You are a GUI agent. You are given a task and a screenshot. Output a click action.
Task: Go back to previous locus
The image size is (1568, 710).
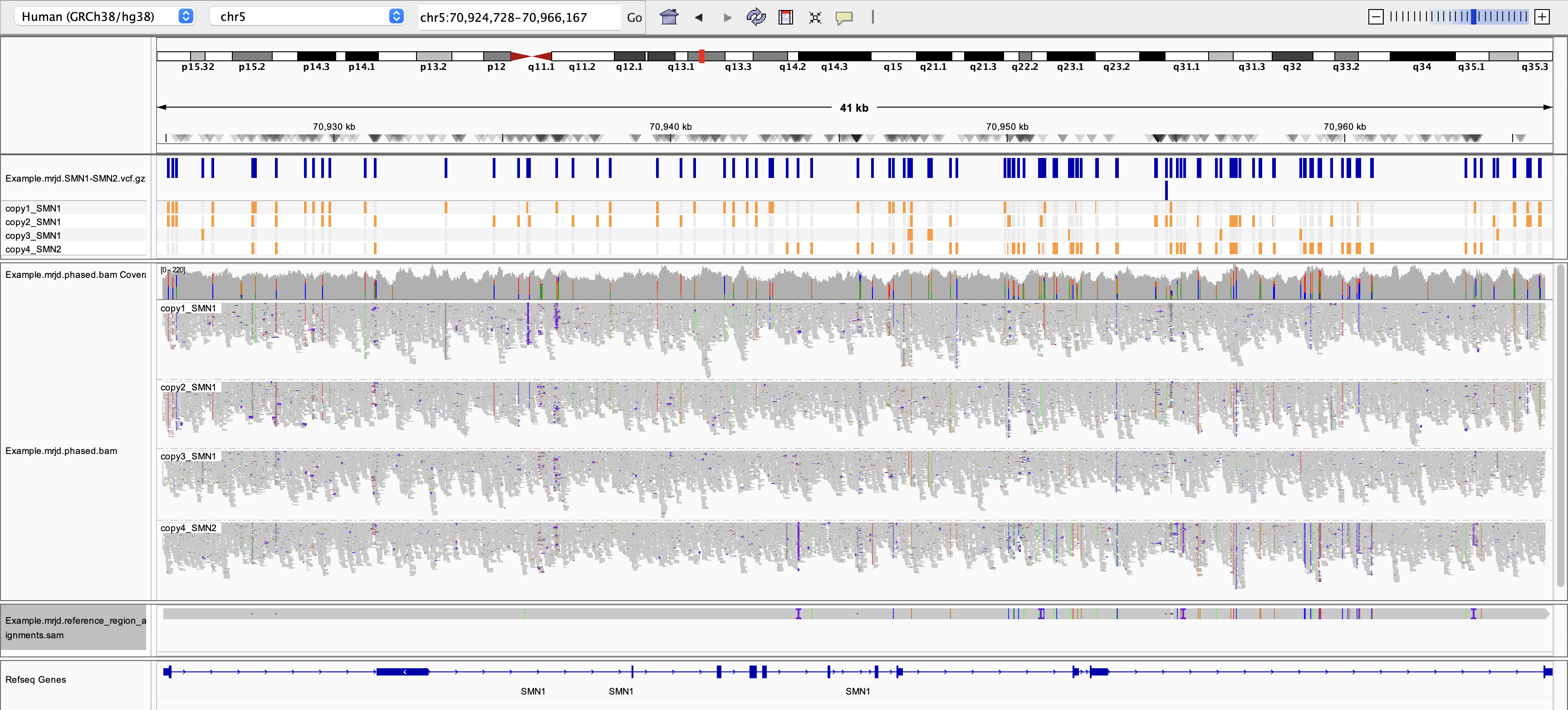click(699, 17)
